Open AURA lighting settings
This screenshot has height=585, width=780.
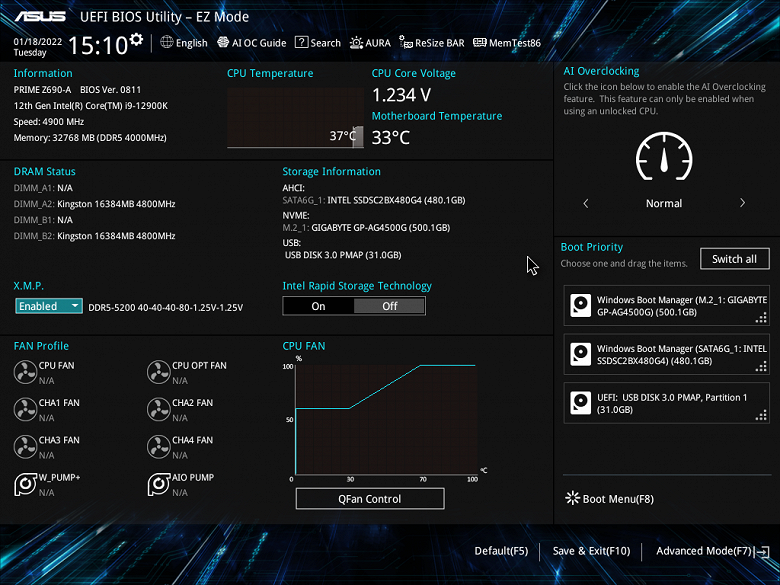[x=370, y=43]
